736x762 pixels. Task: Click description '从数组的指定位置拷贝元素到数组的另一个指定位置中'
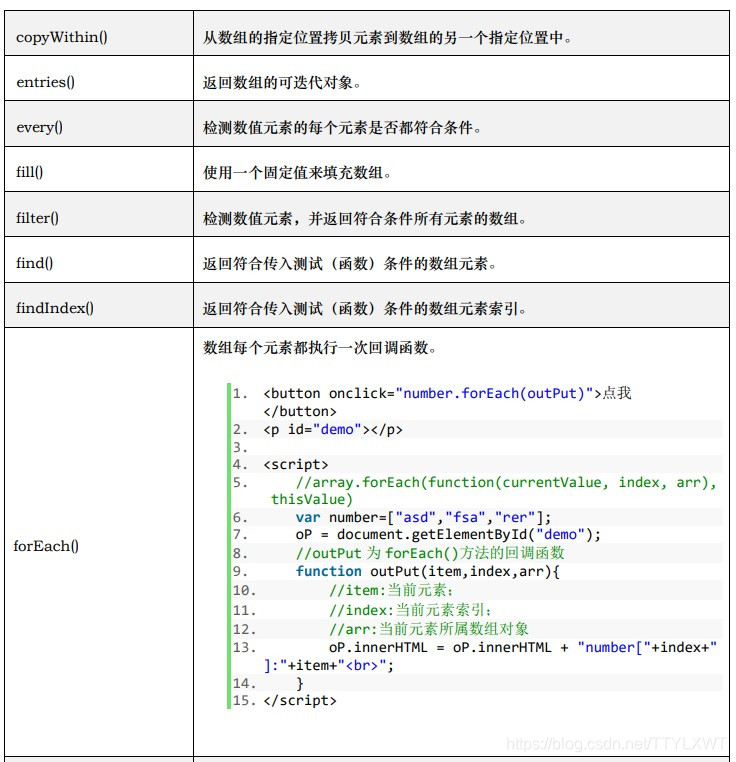(387, 37)
